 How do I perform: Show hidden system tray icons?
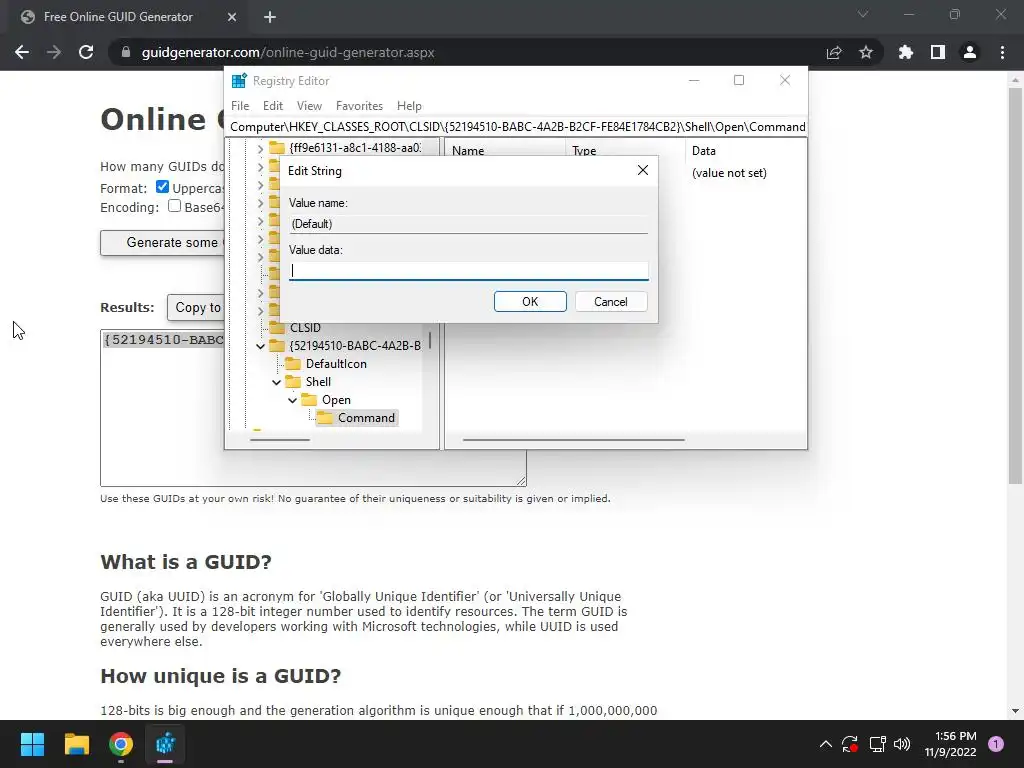[x=825, y=744]
